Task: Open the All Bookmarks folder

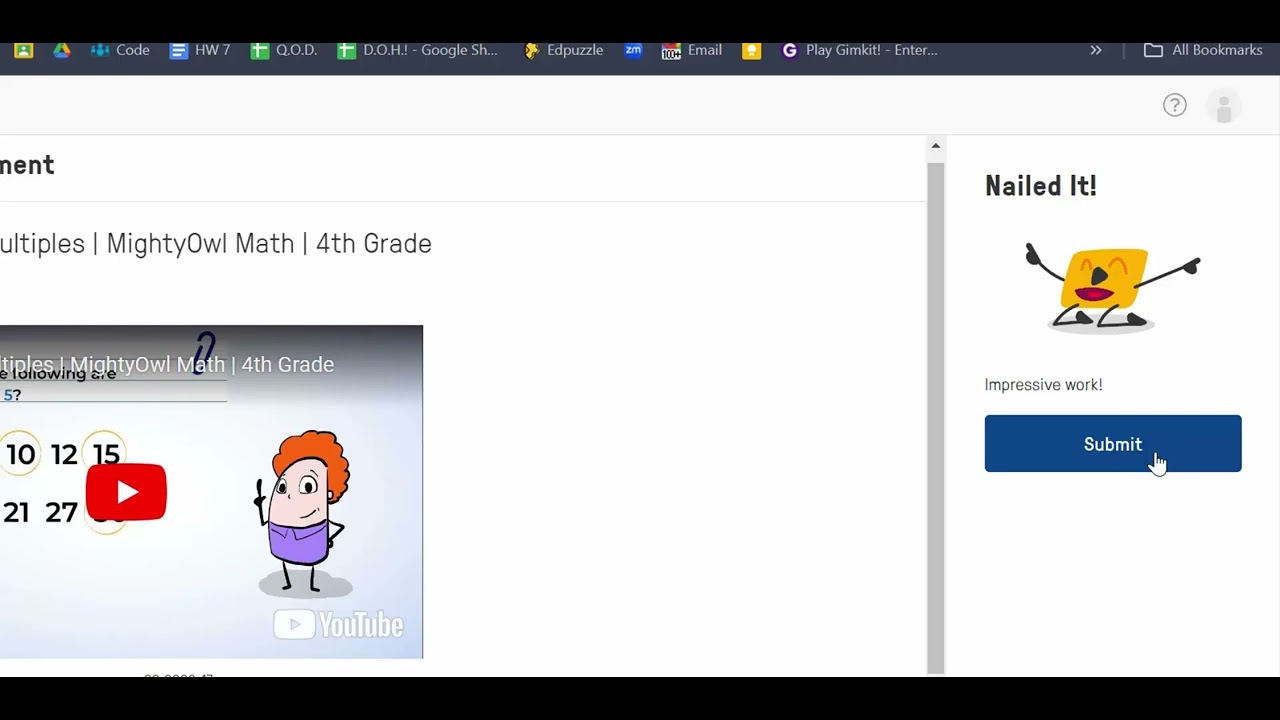Action: click(x=1203, y=50)
